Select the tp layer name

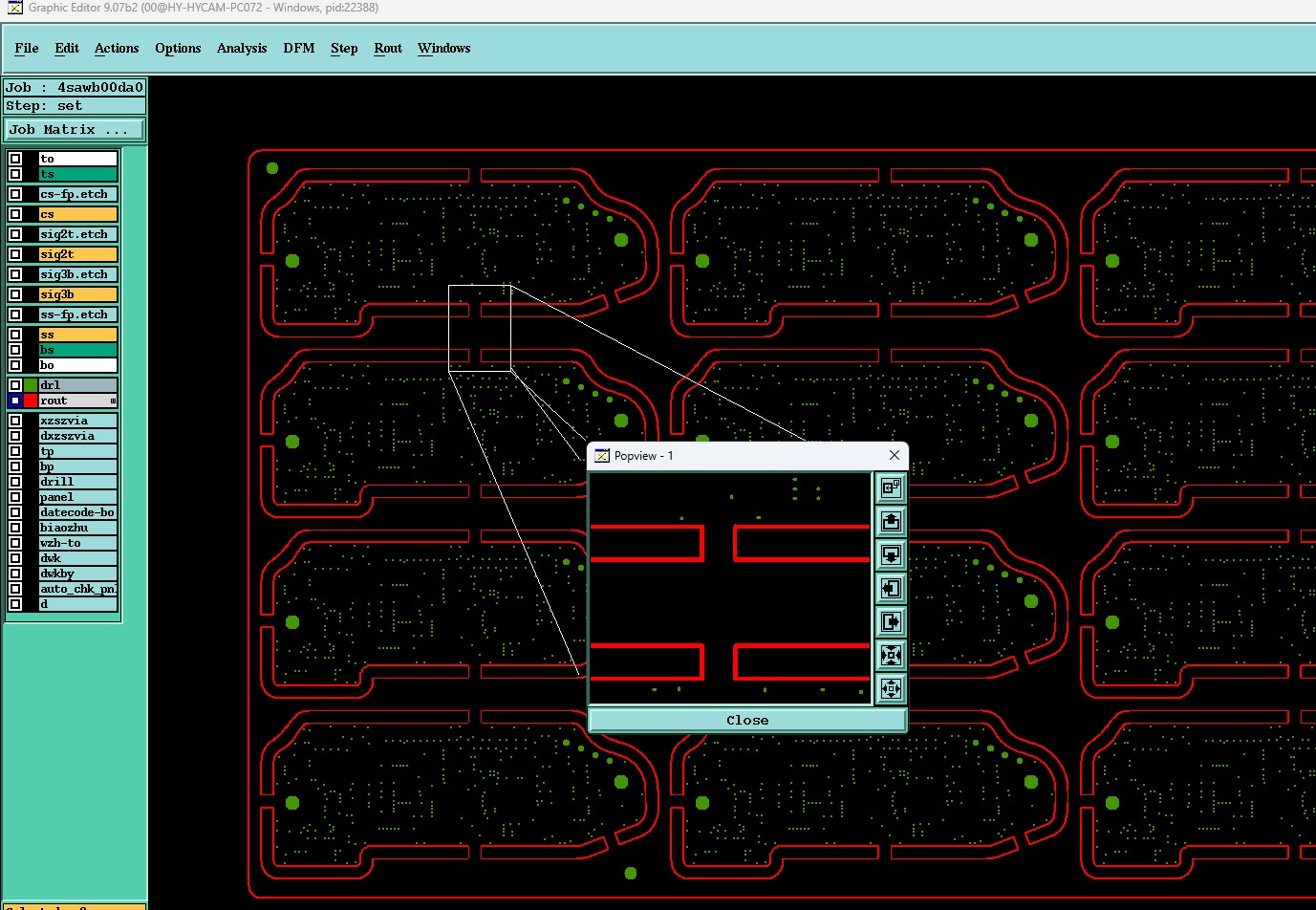[x=78, y=451]
